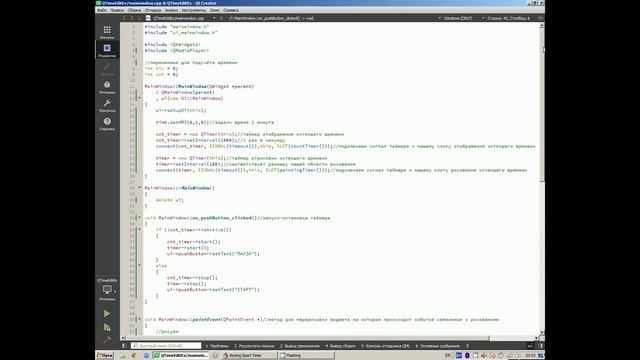This screenshot has height=360, width=640.
Task: Toggle the left sidebar icon in bottom bar
Action: (124, 346)
